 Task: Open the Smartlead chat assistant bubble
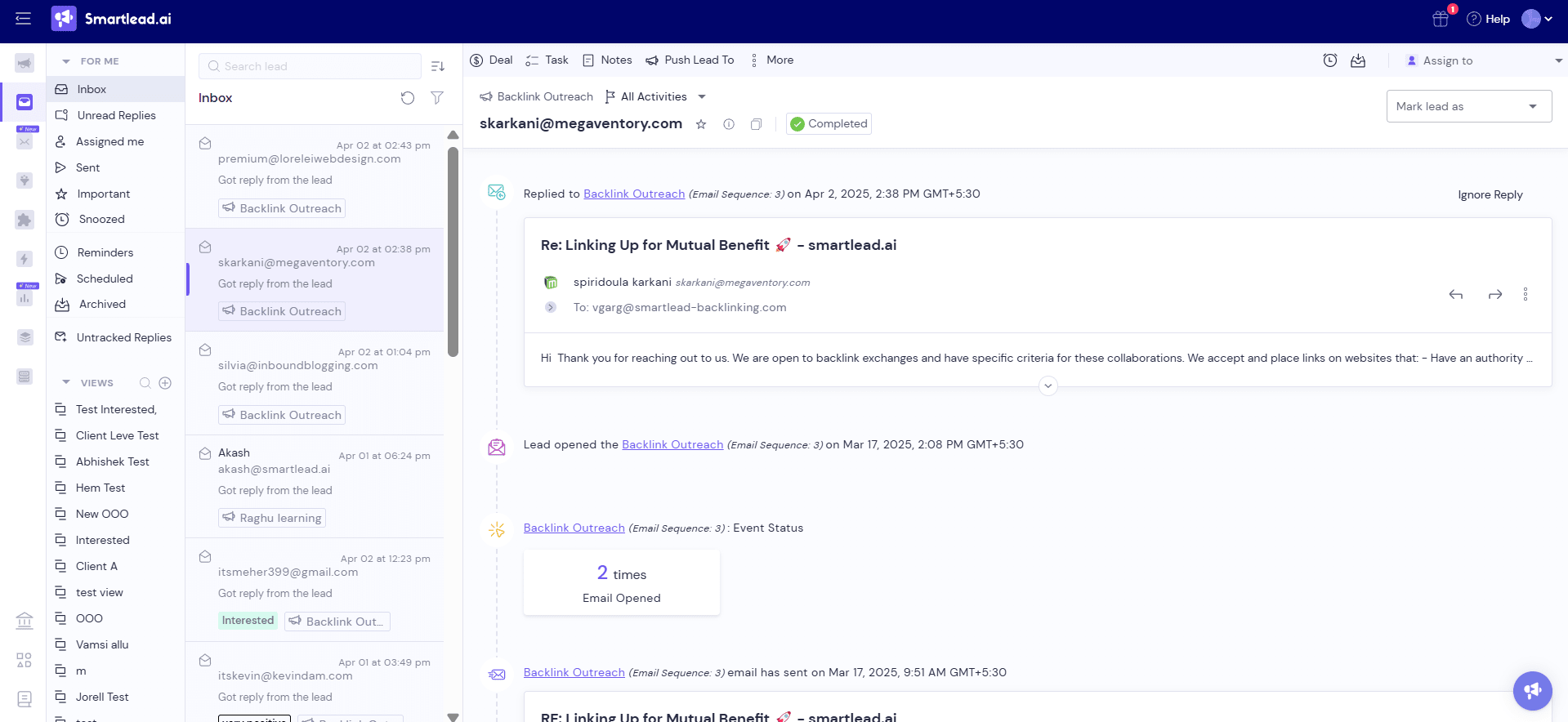1533,691
